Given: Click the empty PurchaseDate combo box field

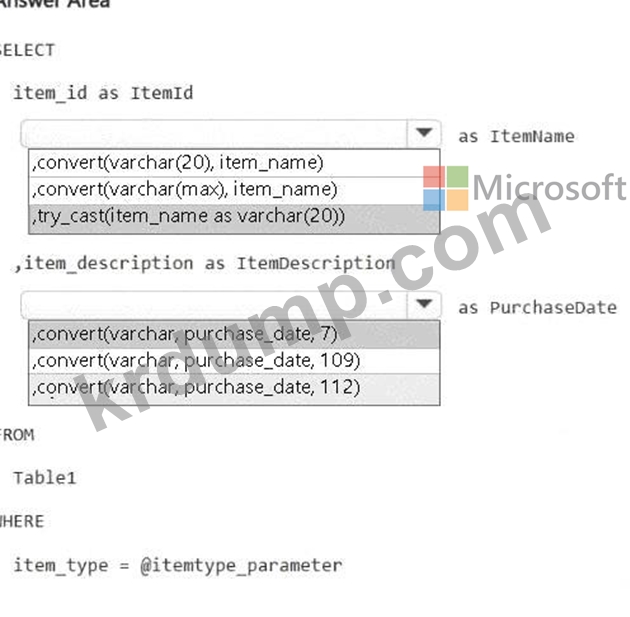Looking at the screenshot, I should [214, 304].
